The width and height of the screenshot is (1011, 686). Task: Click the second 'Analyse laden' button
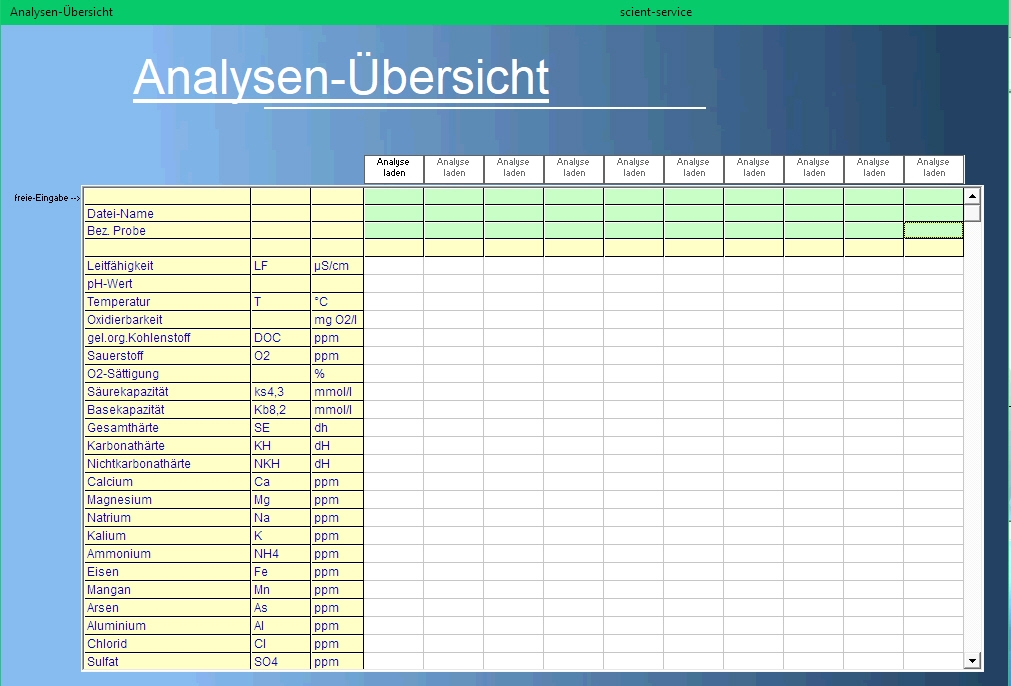tap(454, 169)
